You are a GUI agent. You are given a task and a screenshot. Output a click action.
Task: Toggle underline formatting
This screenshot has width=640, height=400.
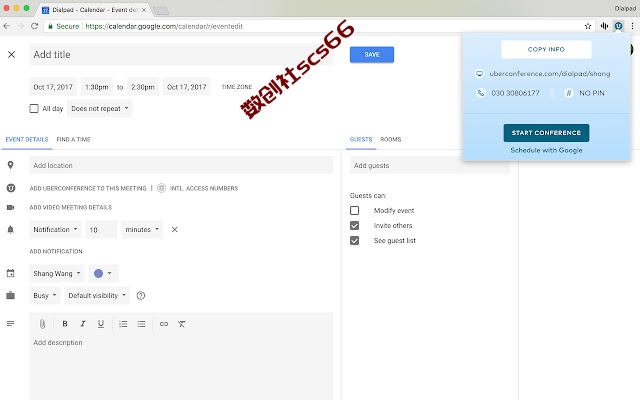(101, 324)
